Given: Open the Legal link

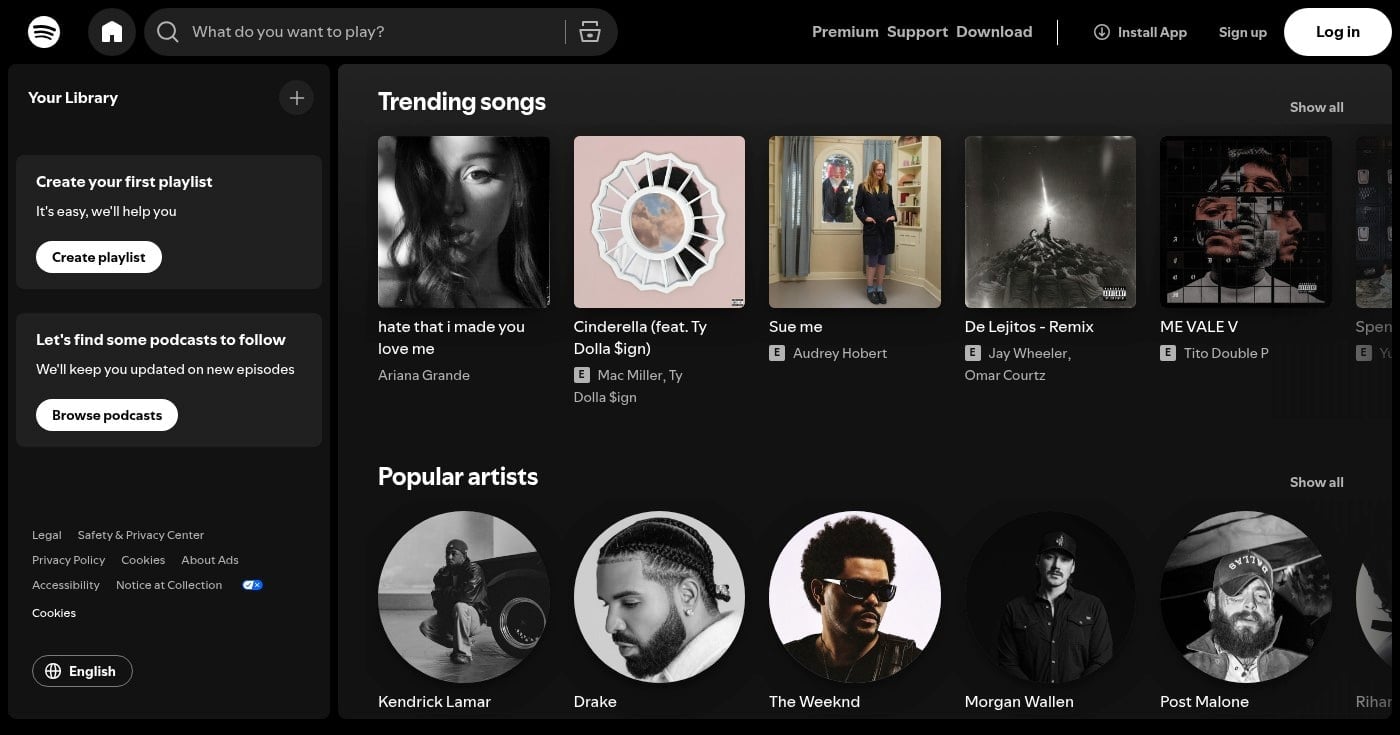Looking at the screenshot, I should [46, 535].
